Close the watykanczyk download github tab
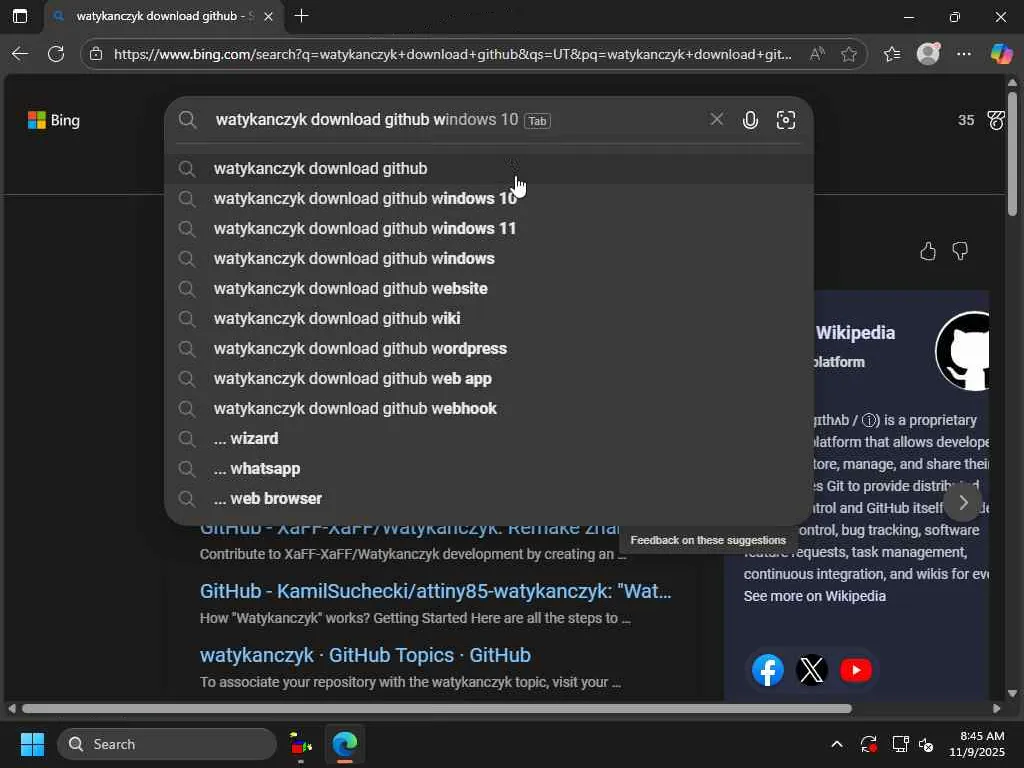This screenshot has width=1024, height=768. click(x=268, y=17)
